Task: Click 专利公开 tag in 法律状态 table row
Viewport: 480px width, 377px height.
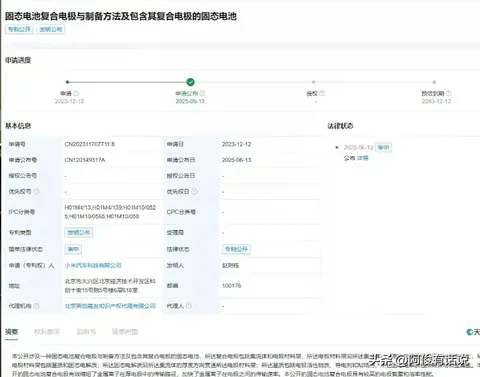Action: point(236,249)
